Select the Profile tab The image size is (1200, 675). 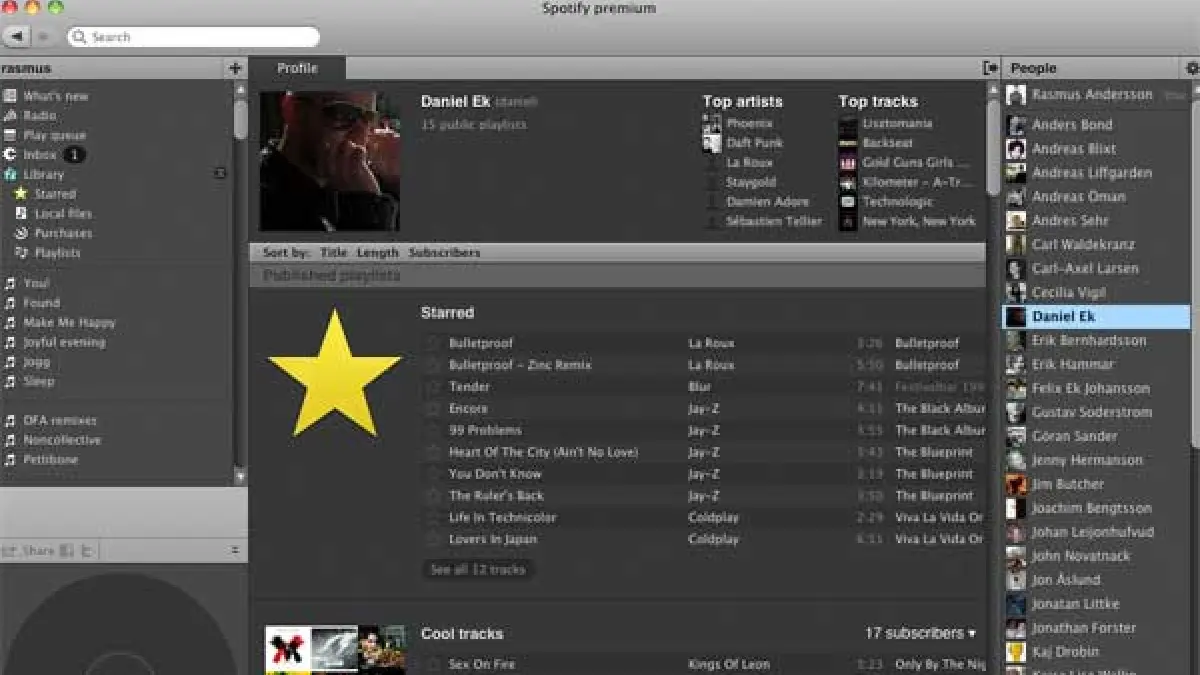pyautogui.click(x=297, y=68)
